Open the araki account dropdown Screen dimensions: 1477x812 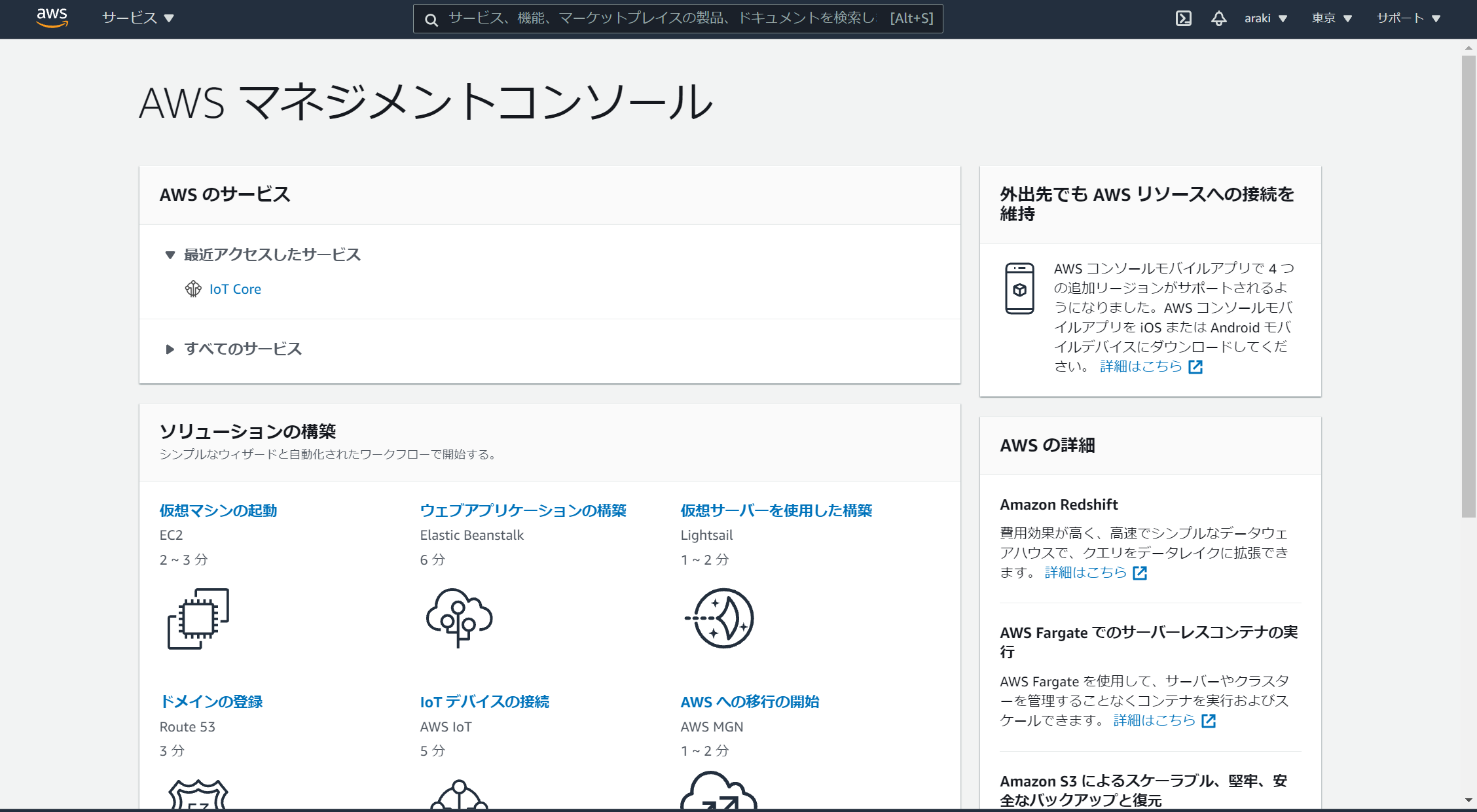point(1265,18)
